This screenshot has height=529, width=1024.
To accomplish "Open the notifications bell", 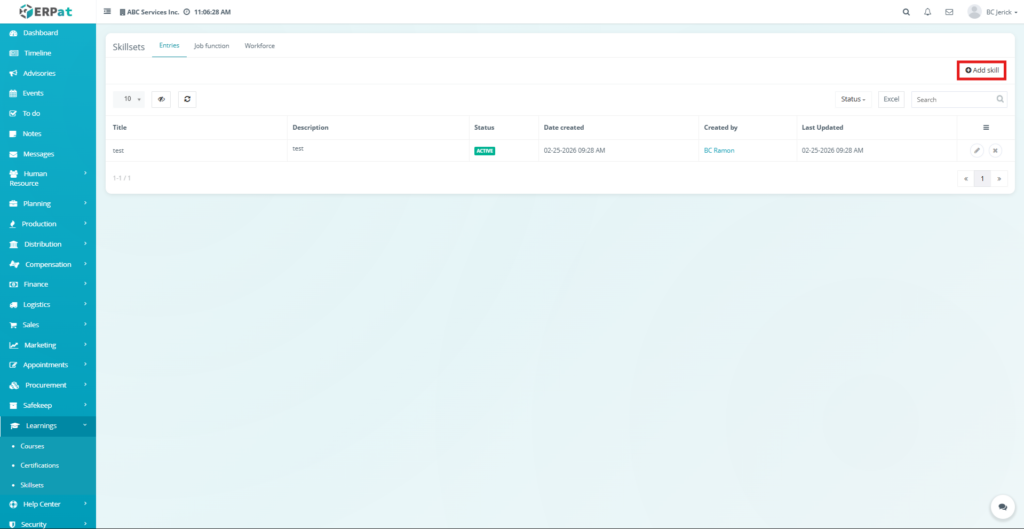I will click(927, 12).
